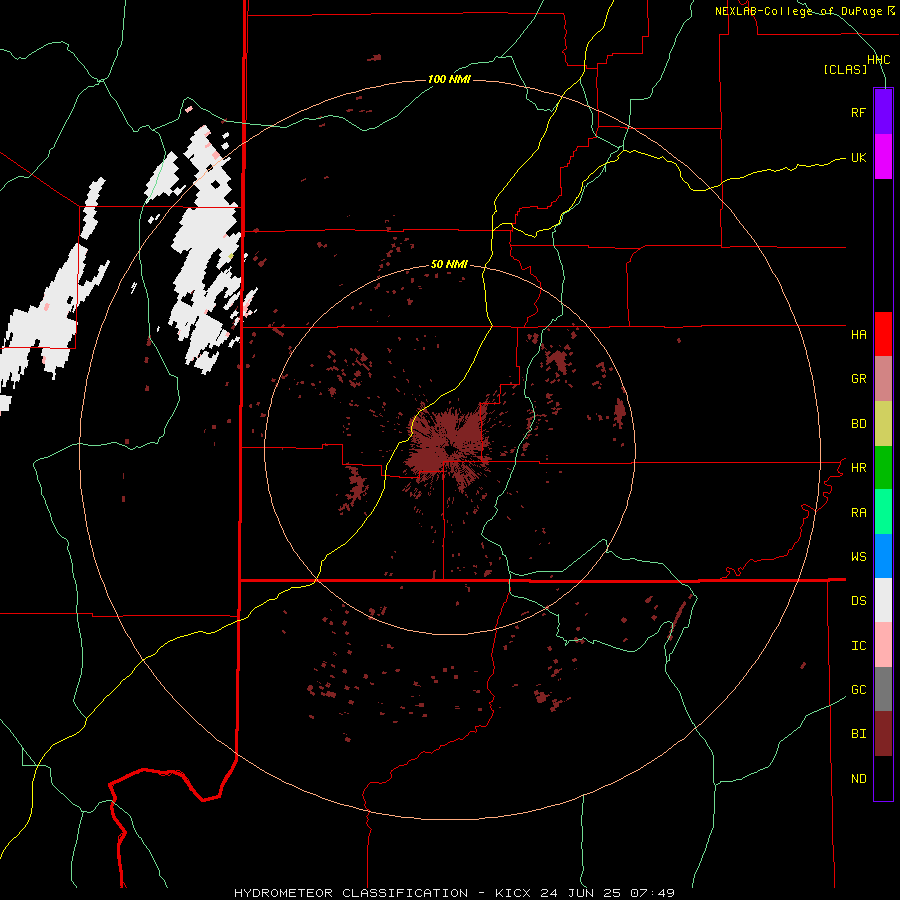Screen dimensions: 900x900
Task: Click the WS blue legend swatch
Action: pos(883,556)
